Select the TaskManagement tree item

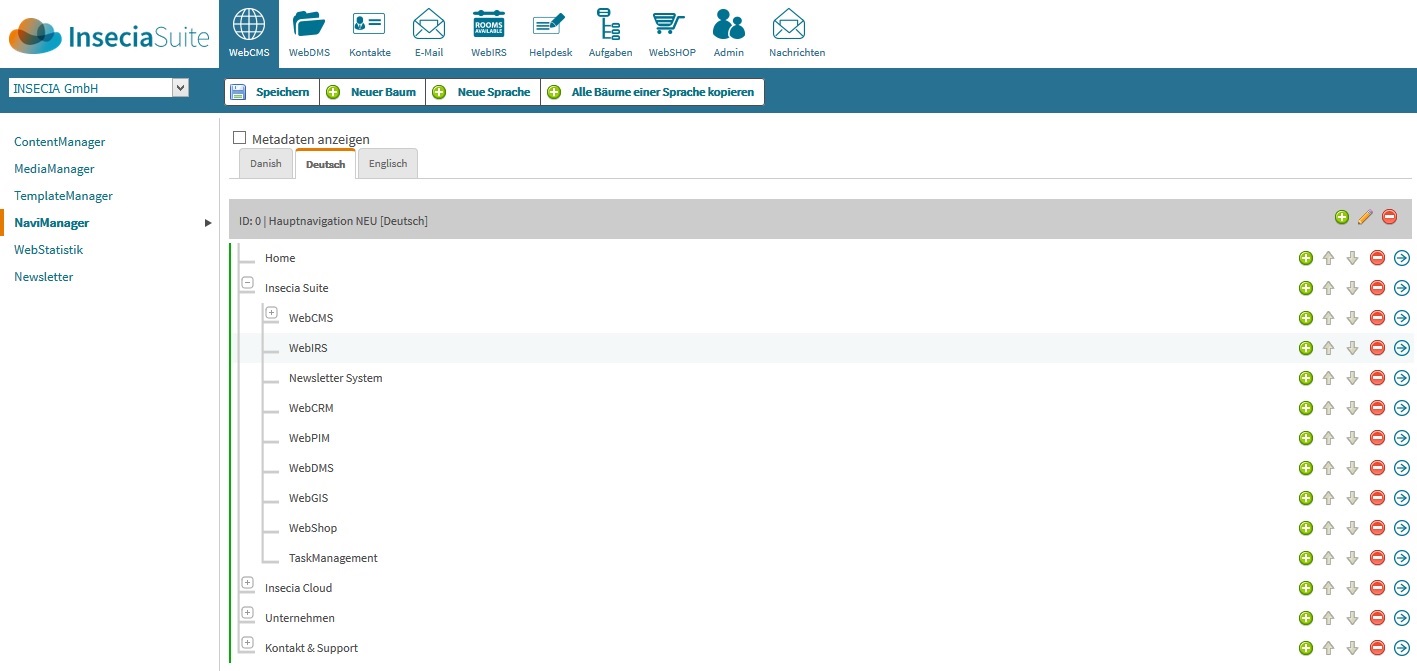pyautogui.click(x=333, y=558)
